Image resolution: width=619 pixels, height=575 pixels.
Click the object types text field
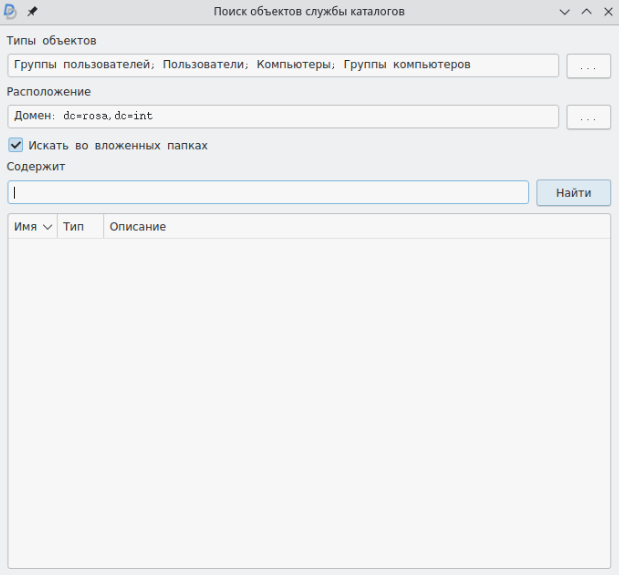[x=282, y=65]
